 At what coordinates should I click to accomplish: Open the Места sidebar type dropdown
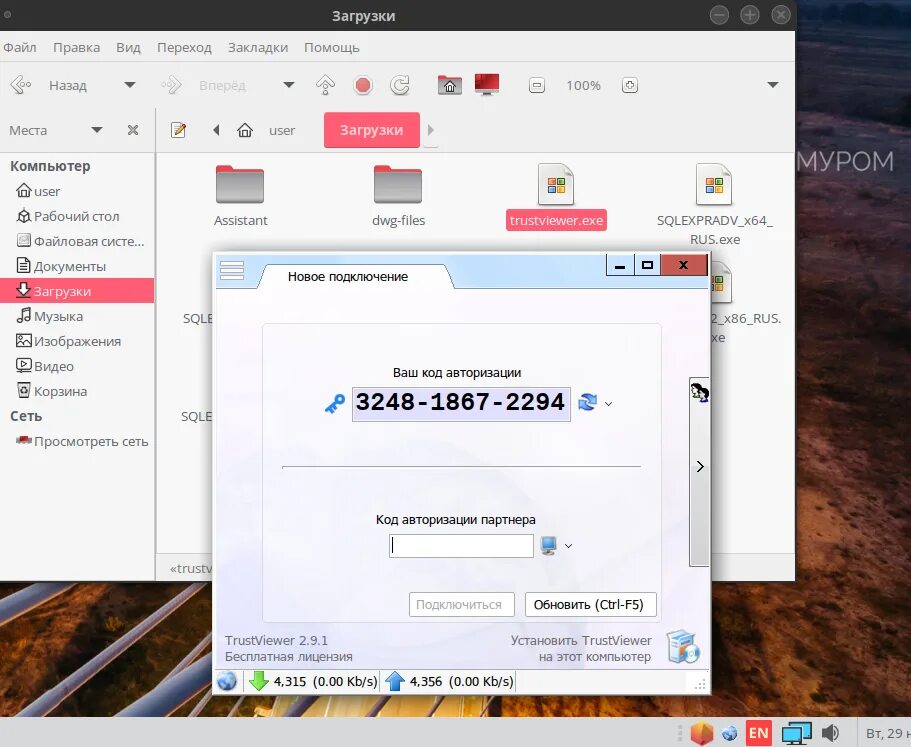tap(97, 130)
